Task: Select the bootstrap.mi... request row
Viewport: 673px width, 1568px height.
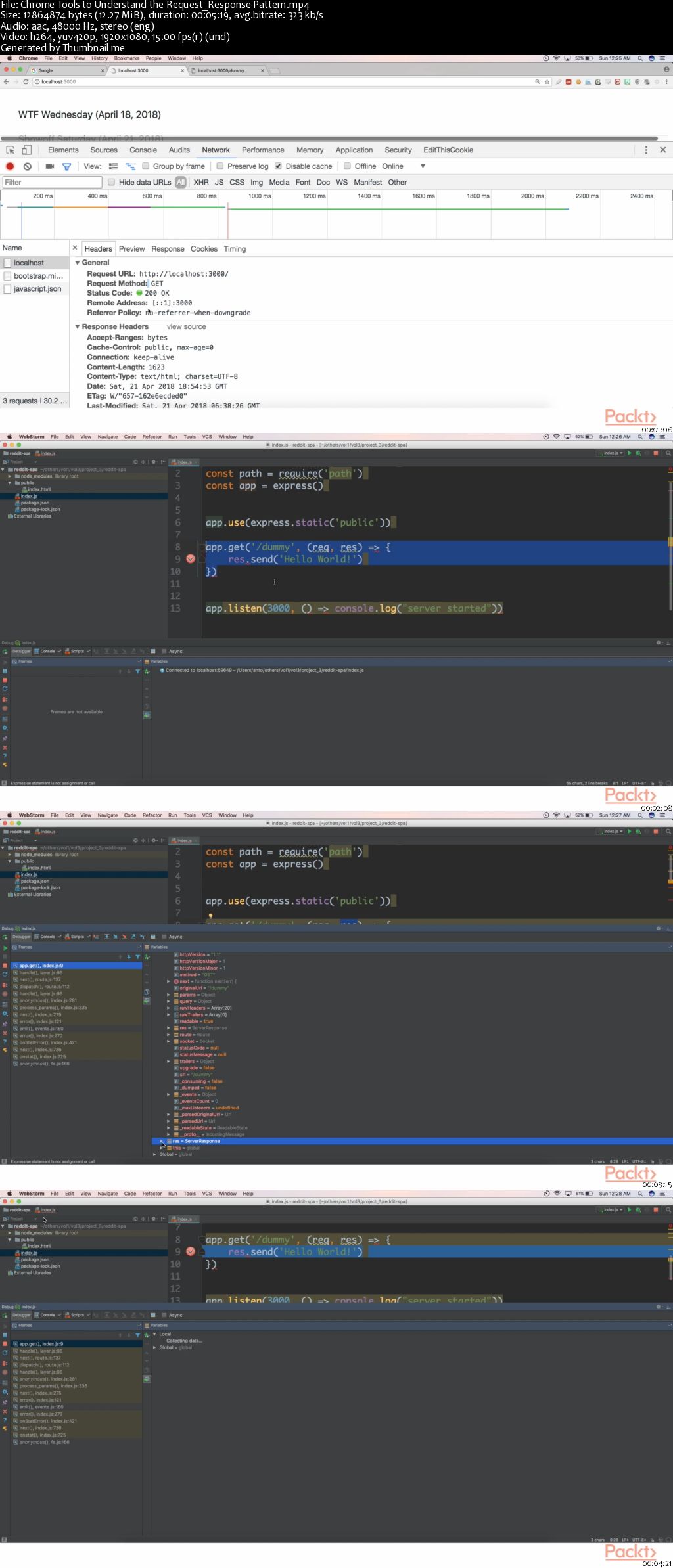Action: coord(35,276)
